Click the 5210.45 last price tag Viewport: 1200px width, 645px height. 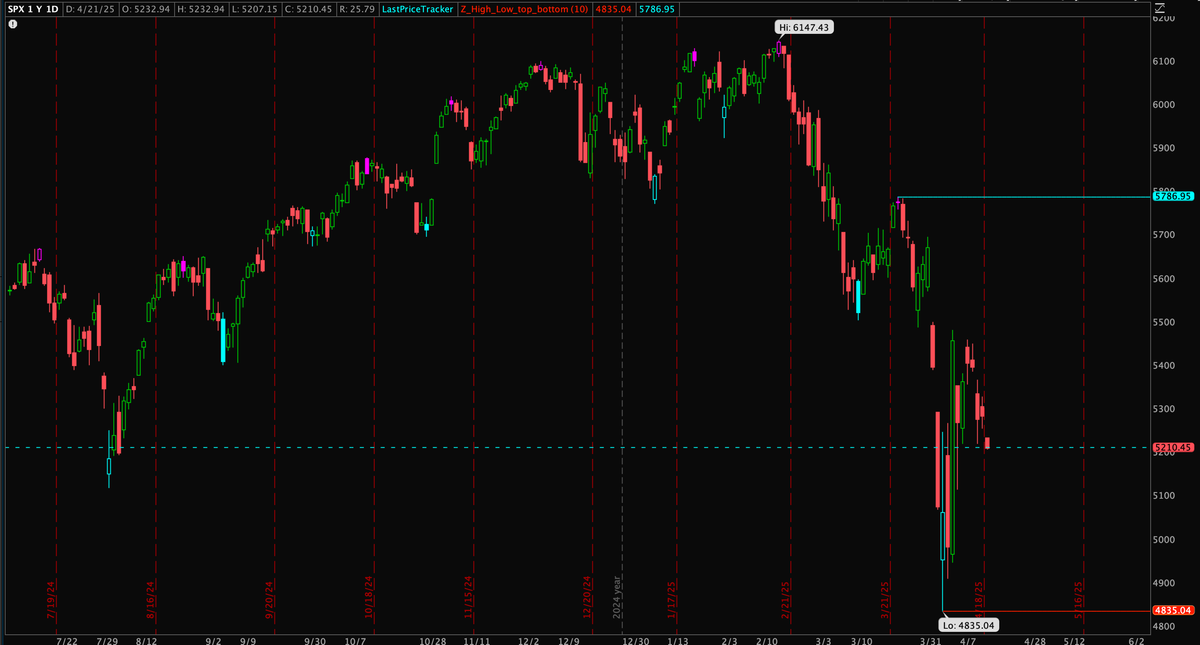1173,447
